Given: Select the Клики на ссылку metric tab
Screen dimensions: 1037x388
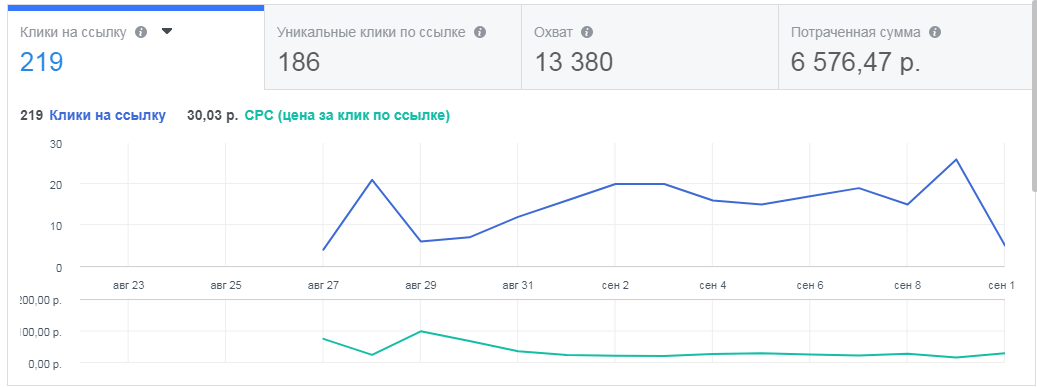Looking at the screenshot, I should (136, 47).
